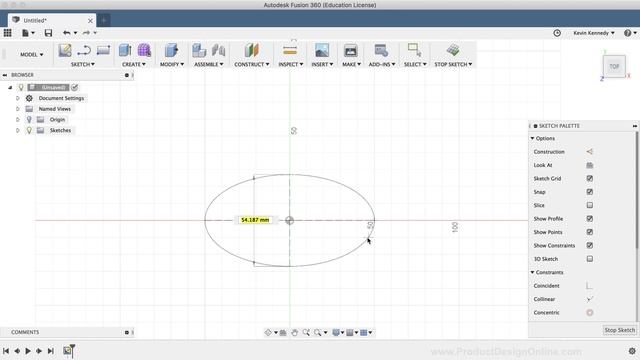Open the help question mark menu
Screen dimensions: 640x360
coord(630,33)
